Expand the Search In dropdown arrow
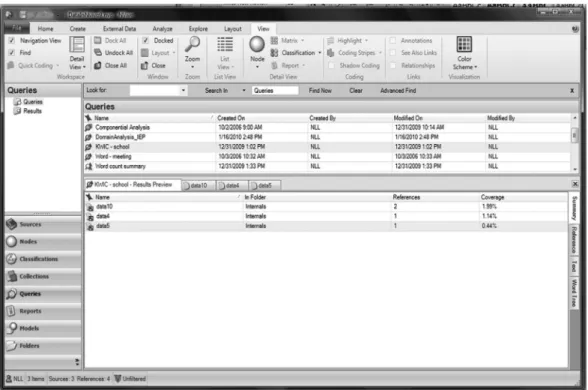 (x=244, y=90)
